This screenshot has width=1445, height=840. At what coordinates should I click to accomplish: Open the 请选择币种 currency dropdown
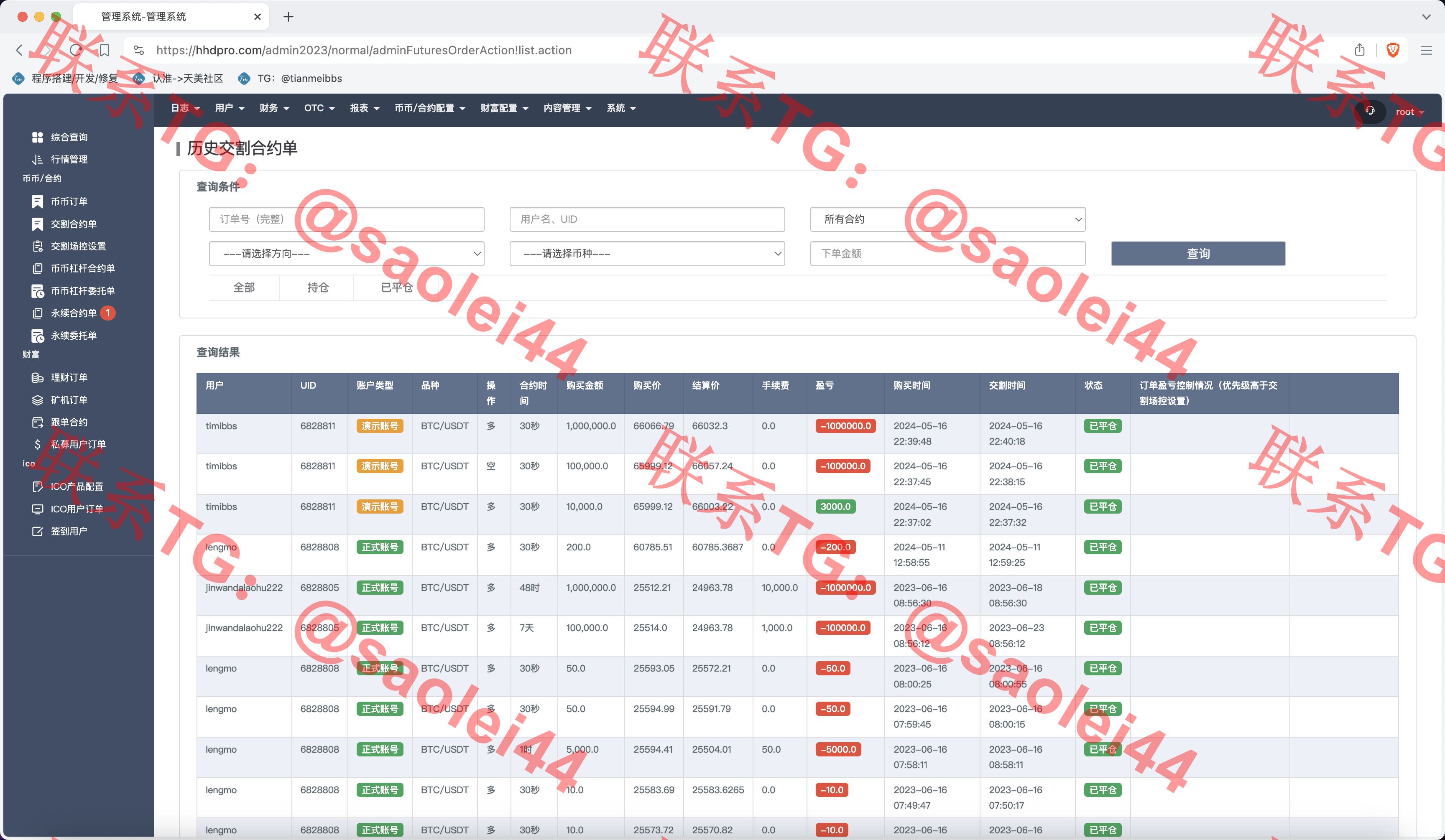647,254
